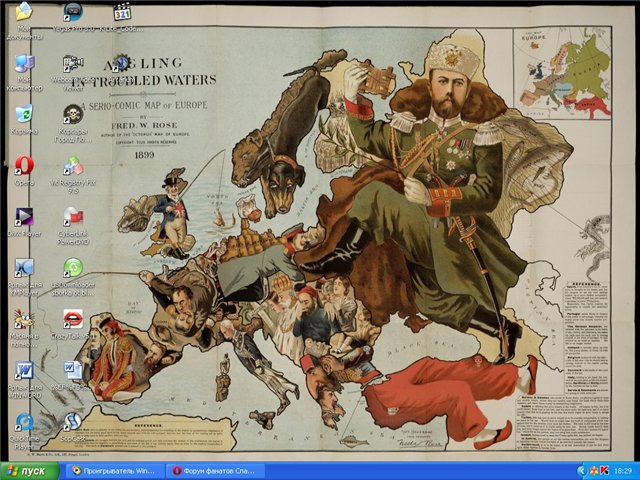Open the Recycle Bin icon

[24, 114]
